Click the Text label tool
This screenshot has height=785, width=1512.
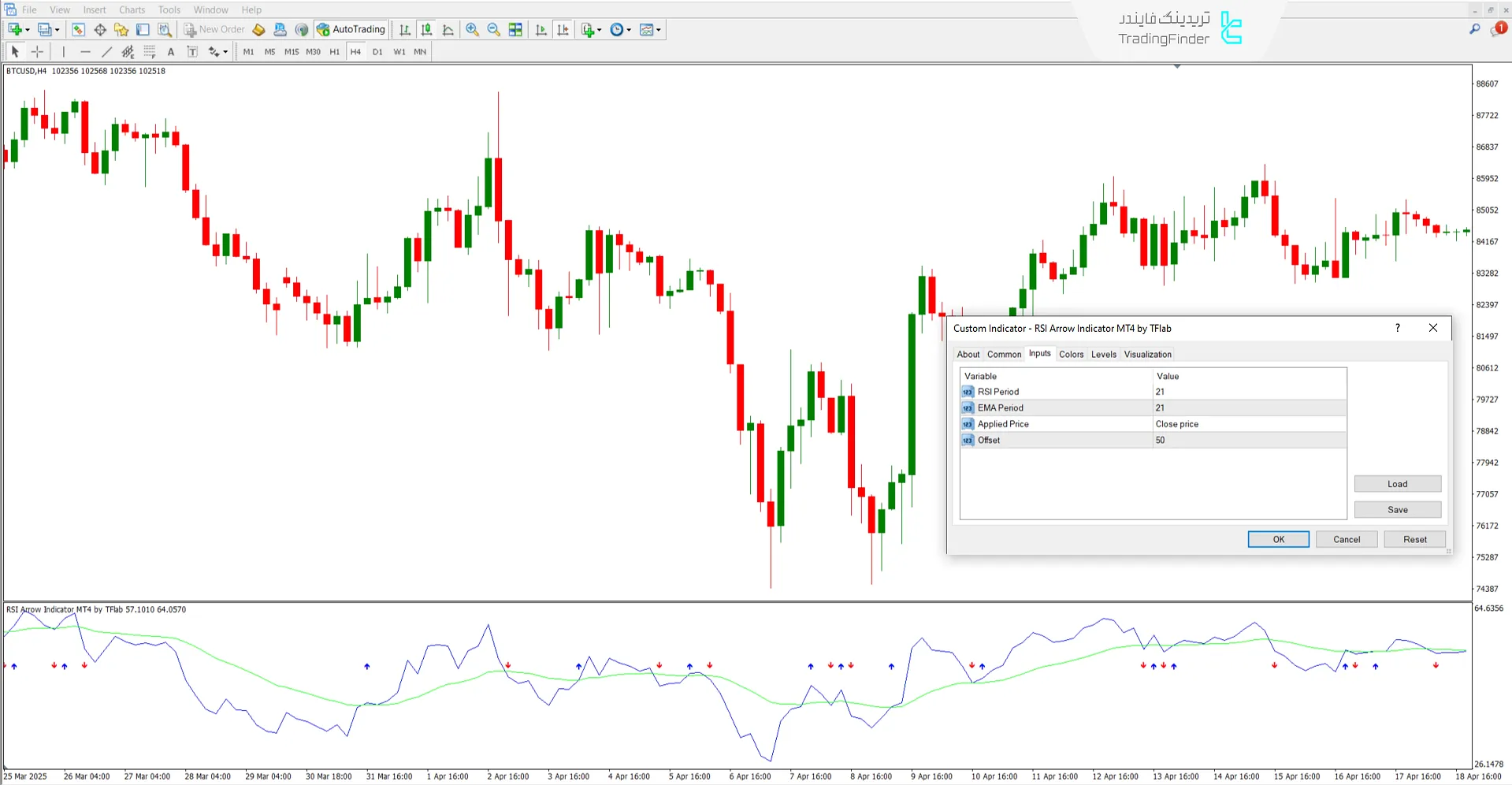tap(191, 51)
